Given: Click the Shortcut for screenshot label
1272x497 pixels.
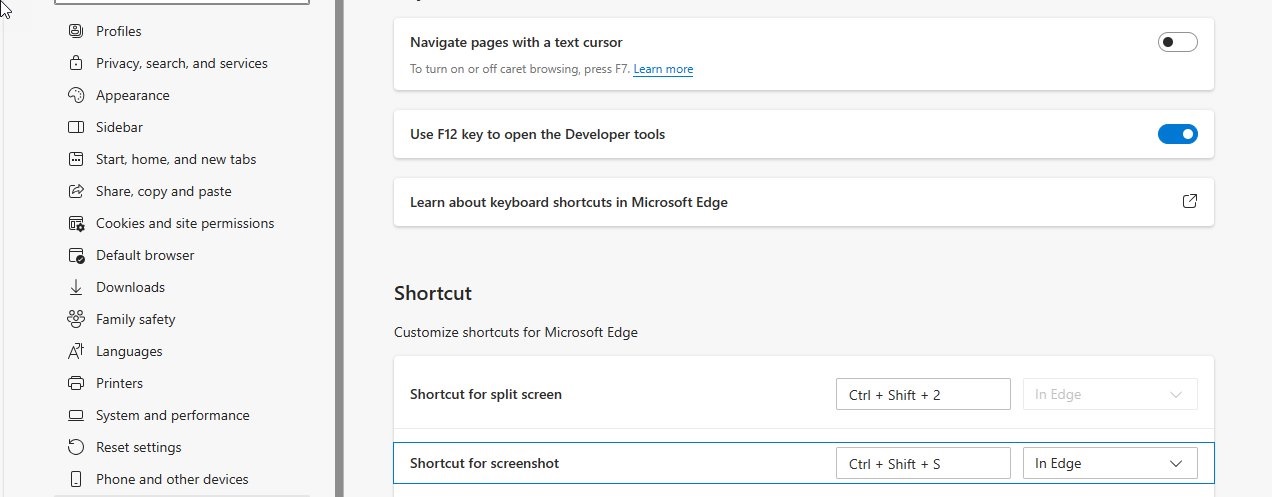Looking at the screenshot, I should [x=485, y=463].
